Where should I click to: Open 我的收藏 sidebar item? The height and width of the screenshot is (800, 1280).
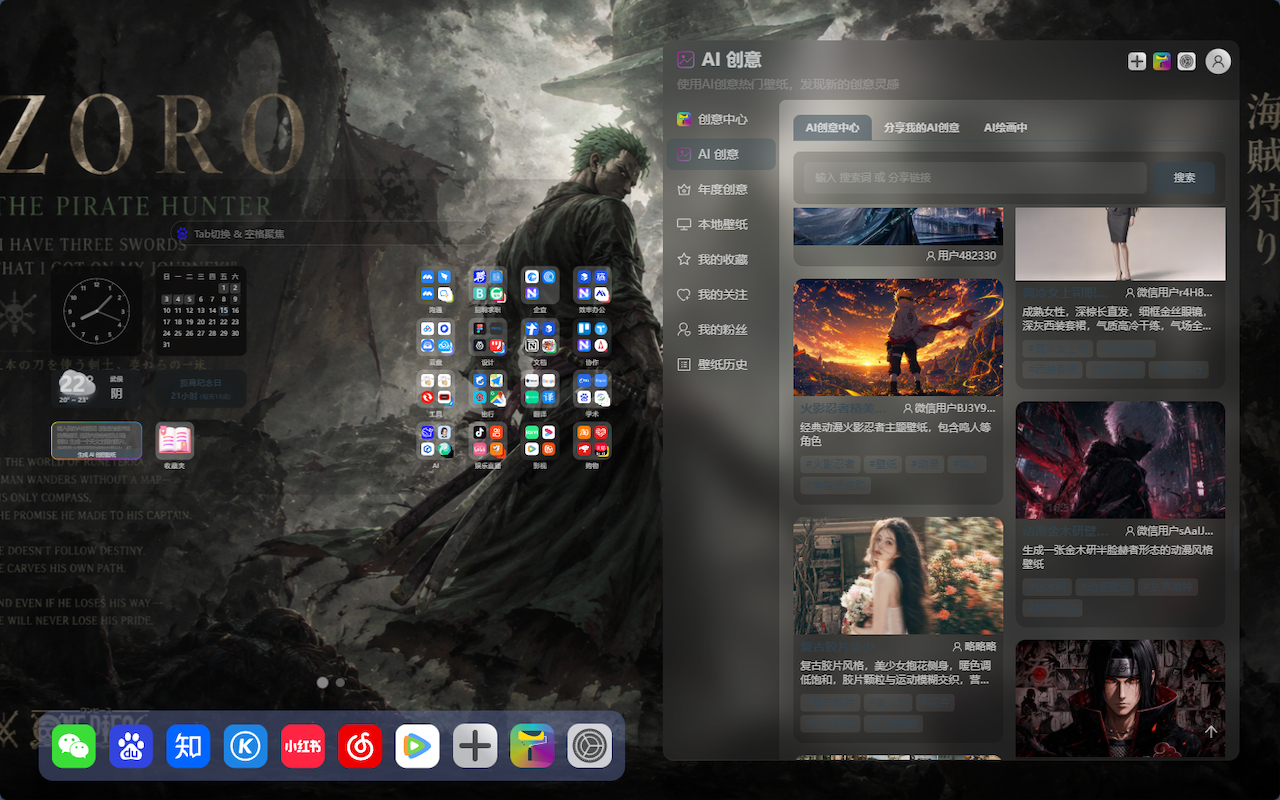pyautogui.click(x=721, y=259)
